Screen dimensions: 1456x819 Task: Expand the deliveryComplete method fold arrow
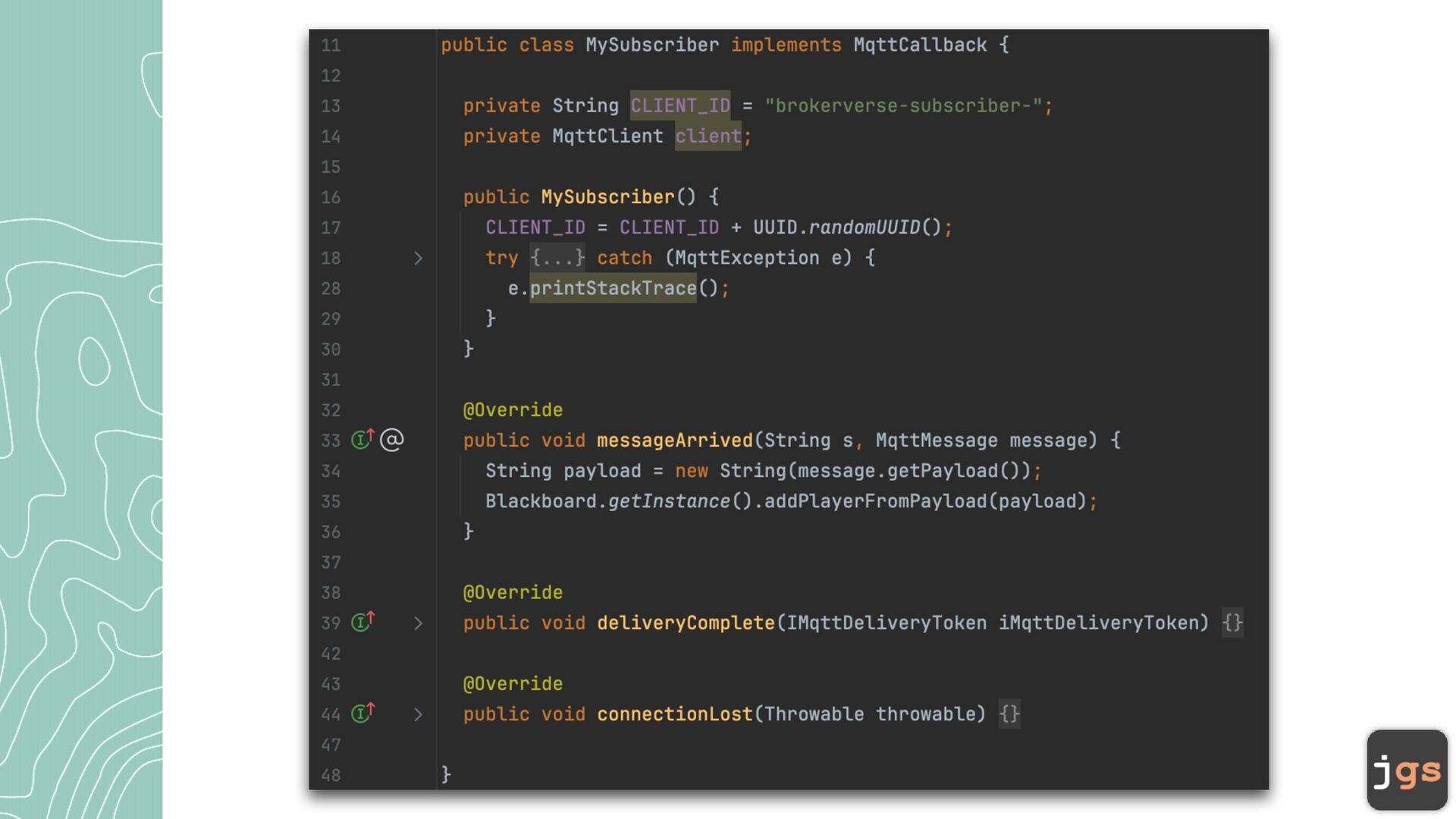[x=418, y=623]
